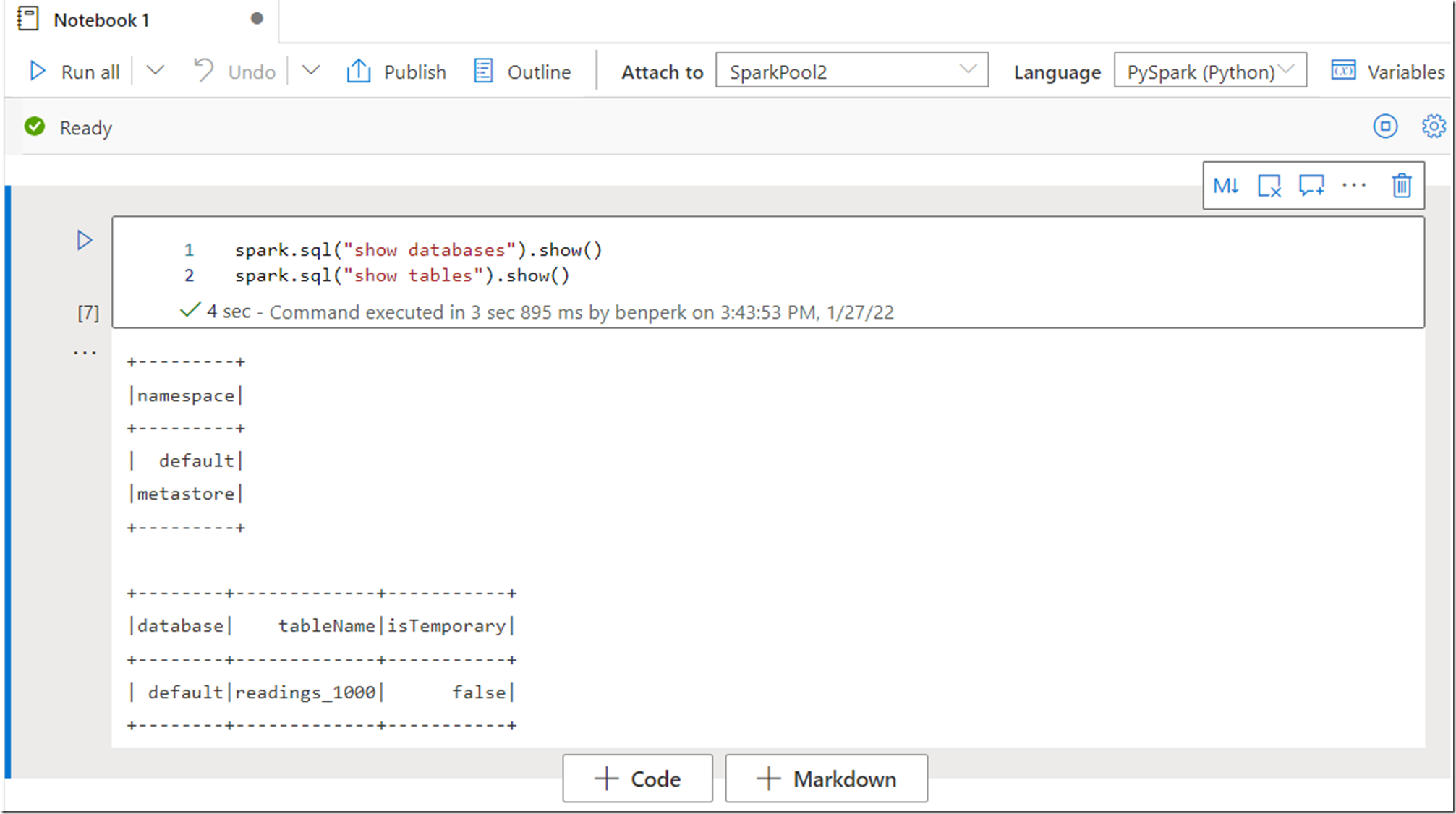Click the Add Code cell button
Image resolution: width=1456 pixels, height=814 pixels.
tap(637, 779)
